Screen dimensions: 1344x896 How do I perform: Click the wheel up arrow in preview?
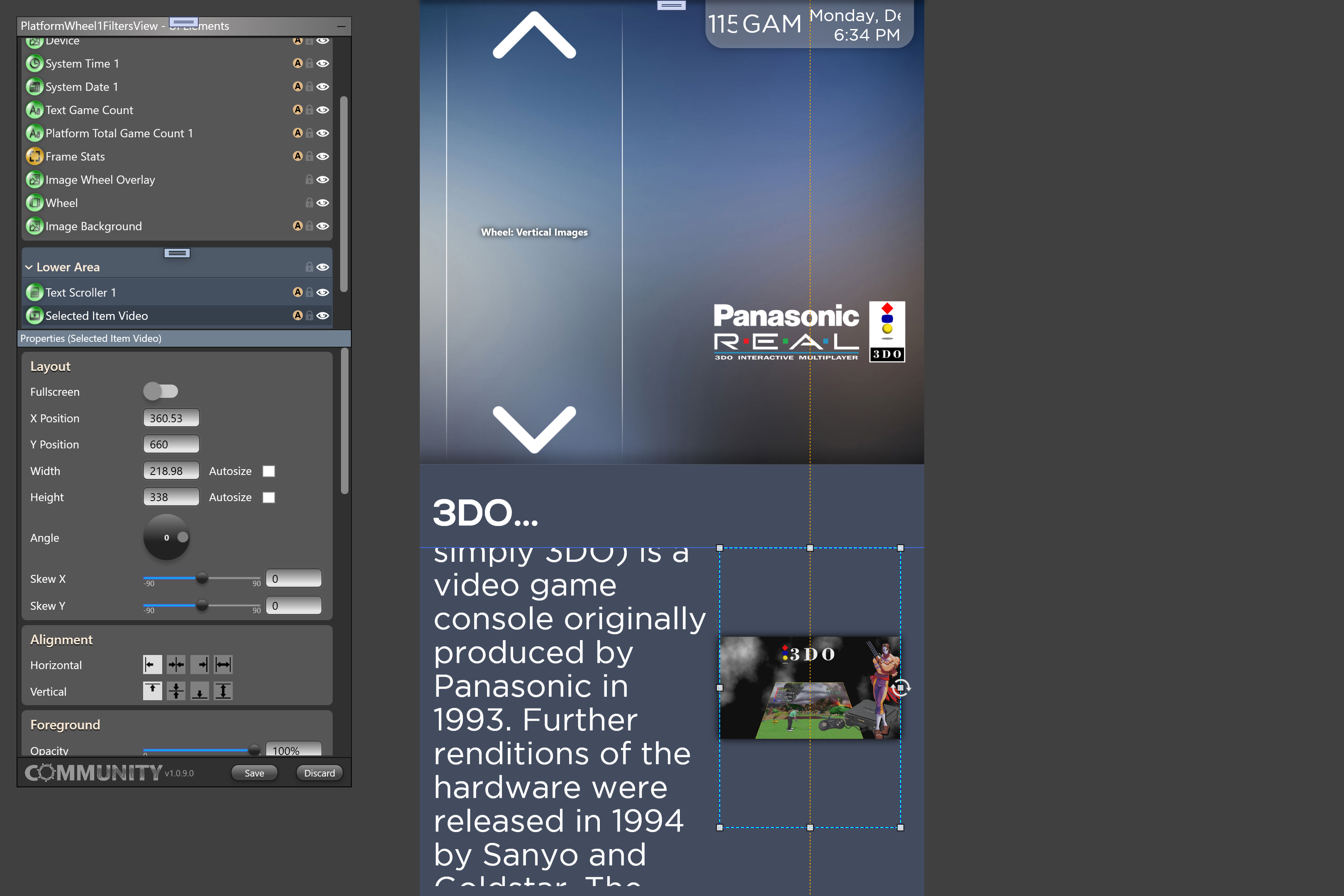coord(534,35)
